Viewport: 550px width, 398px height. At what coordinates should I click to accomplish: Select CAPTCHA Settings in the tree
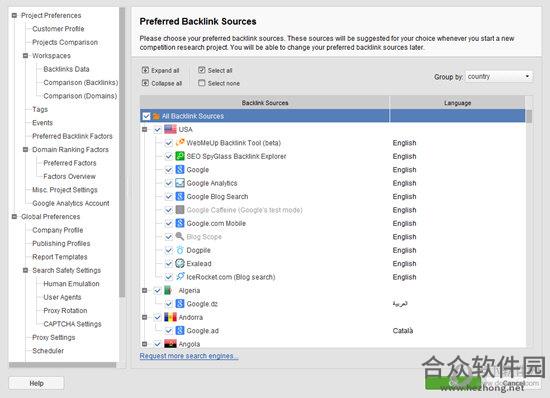(x=72, y=324)
